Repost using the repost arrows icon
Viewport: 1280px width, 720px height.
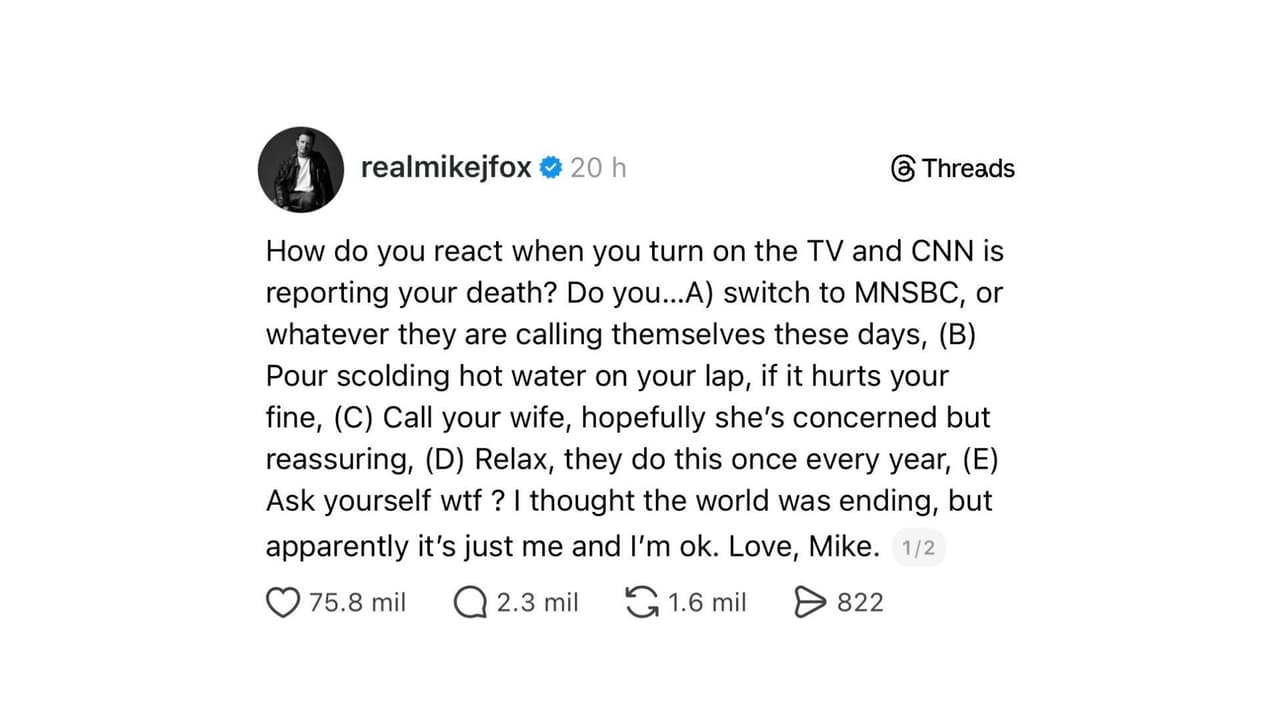coord(640,601)
